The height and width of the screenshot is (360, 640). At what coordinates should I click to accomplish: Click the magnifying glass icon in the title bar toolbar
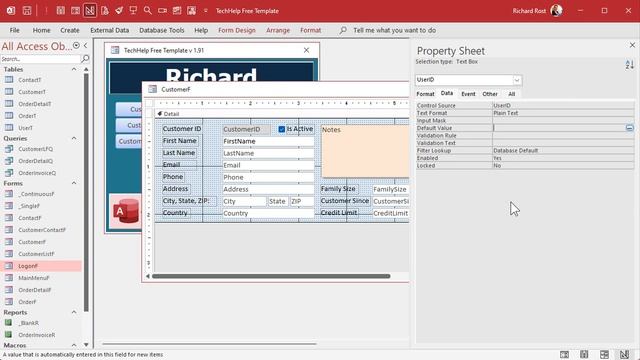148,11
